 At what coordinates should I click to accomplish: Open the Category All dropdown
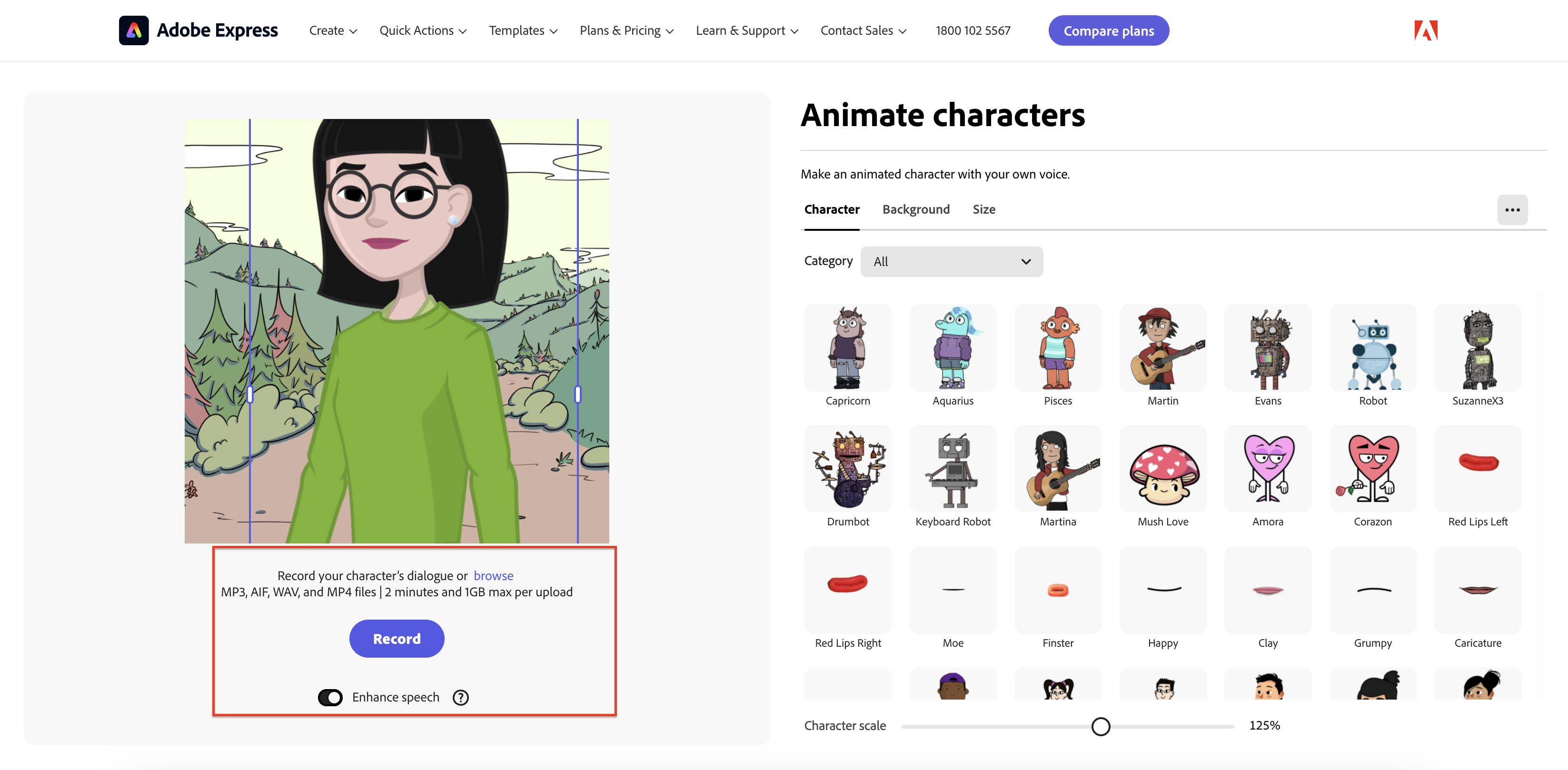952,261
